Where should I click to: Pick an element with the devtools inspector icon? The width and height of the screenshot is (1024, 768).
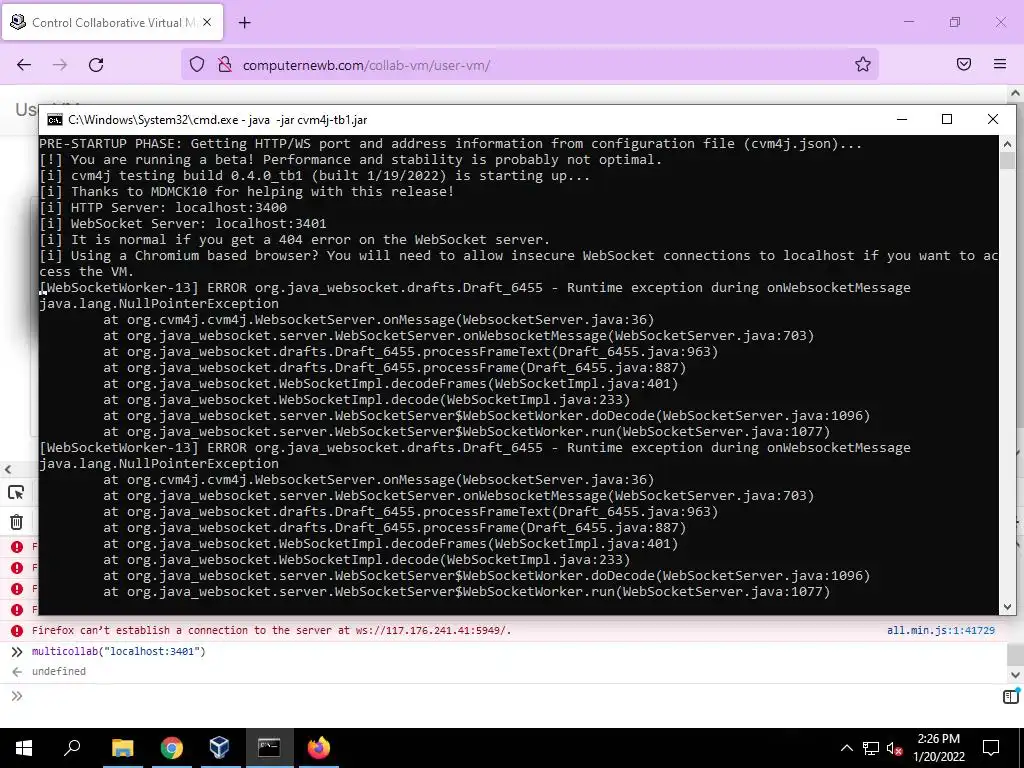tap(16, 492)
